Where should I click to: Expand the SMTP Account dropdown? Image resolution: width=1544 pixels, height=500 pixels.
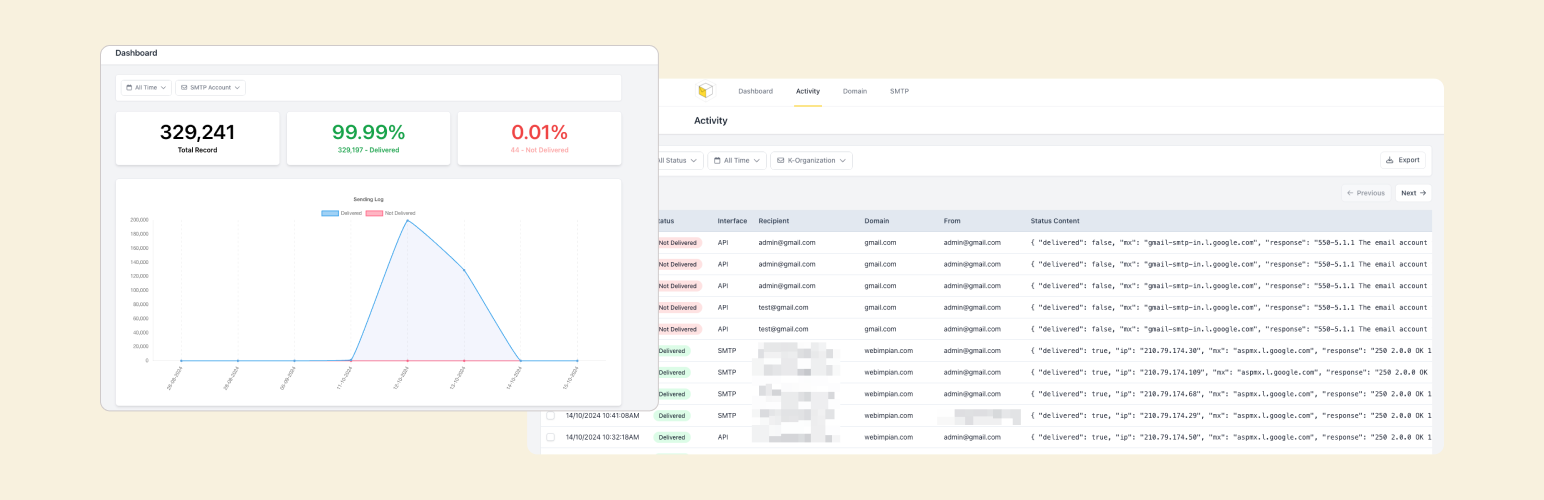click(x=238, y=88)
